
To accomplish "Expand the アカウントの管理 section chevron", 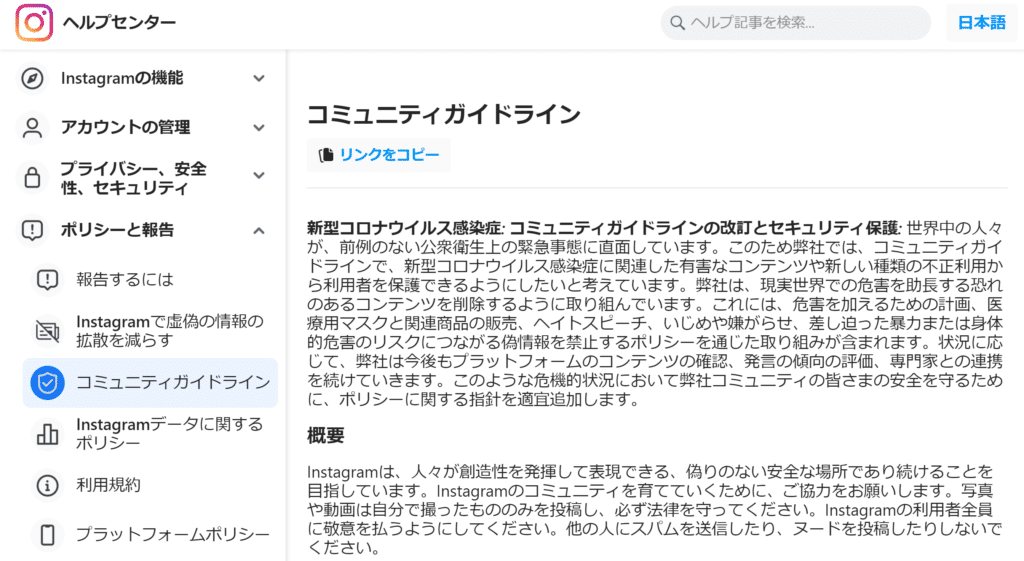I will click(x=259, y=127).
